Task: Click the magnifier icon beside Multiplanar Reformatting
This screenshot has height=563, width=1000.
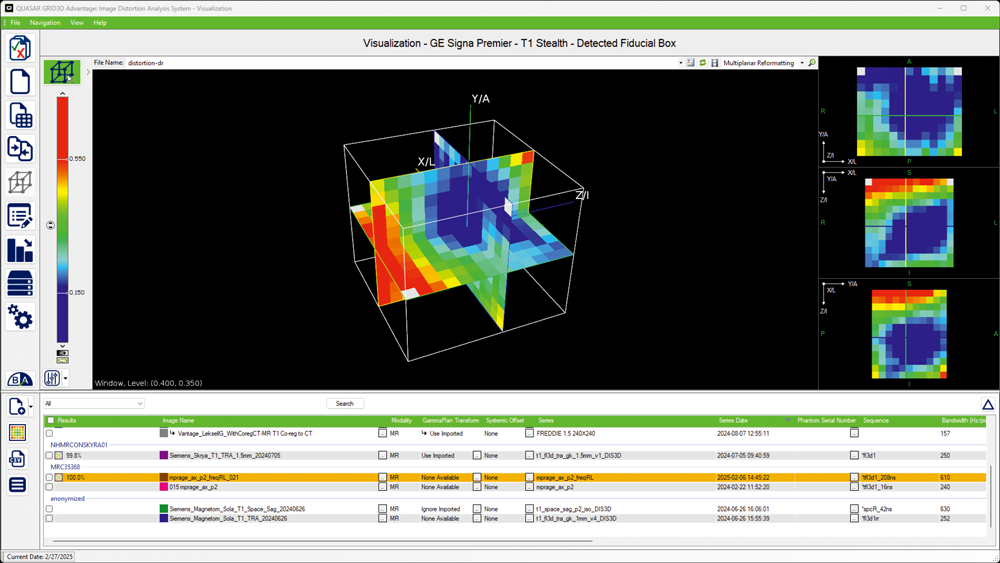Action: pos(812,63)
